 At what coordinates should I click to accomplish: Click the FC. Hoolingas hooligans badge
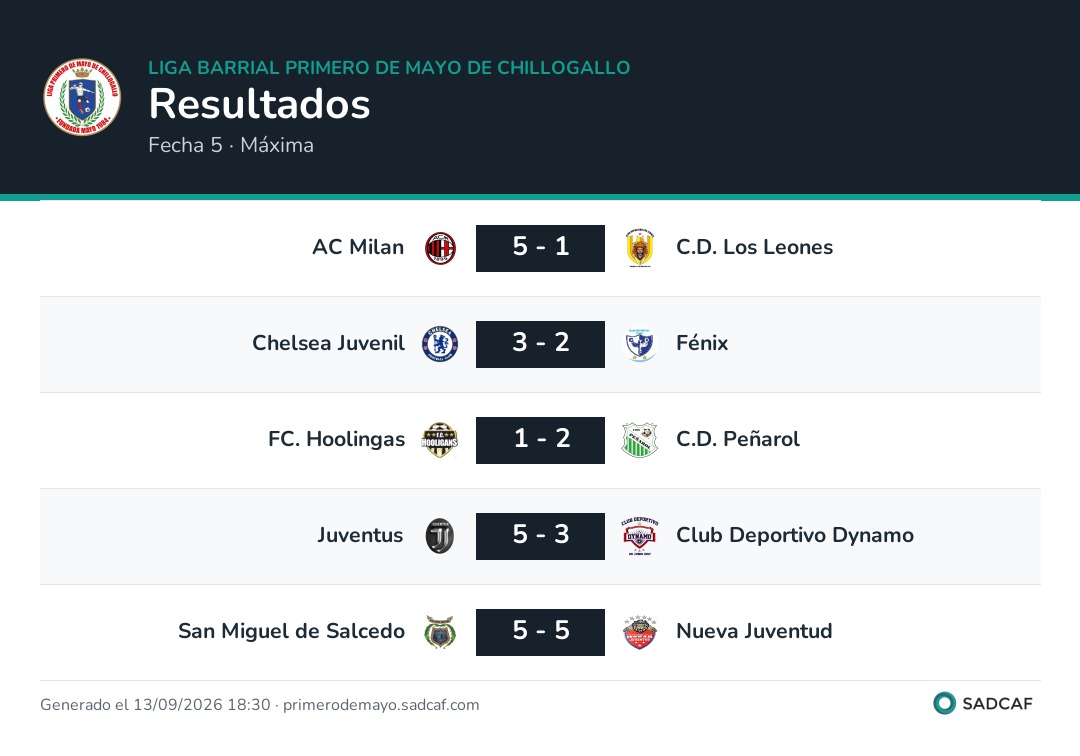click(440, 440)
